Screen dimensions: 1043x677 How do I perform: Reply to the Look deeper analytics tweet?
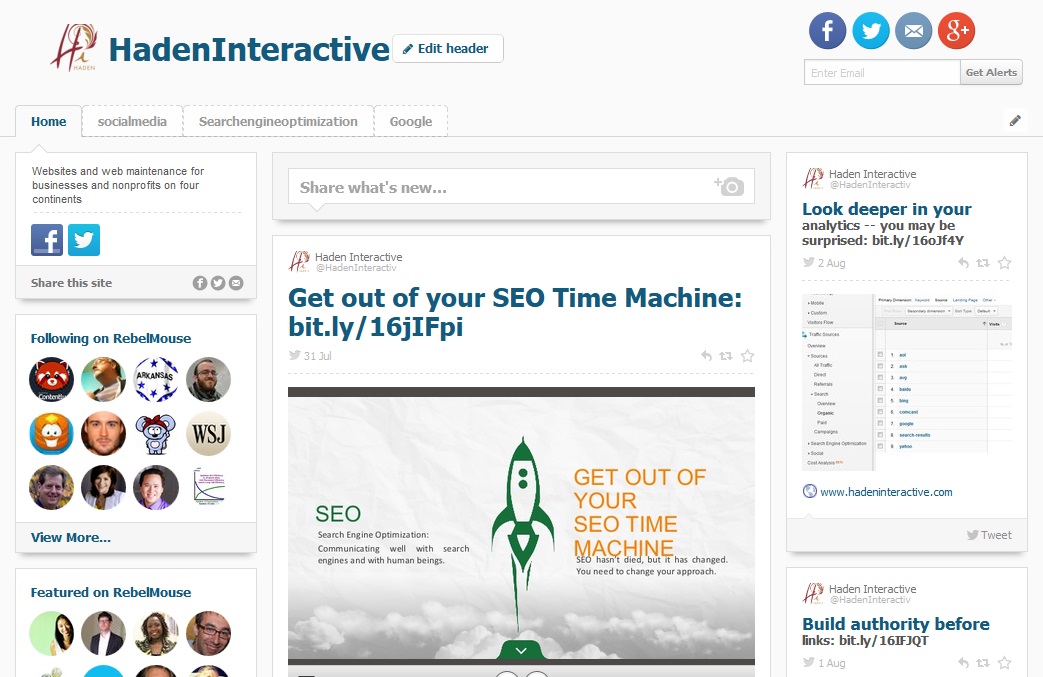[x=963, y=263]
